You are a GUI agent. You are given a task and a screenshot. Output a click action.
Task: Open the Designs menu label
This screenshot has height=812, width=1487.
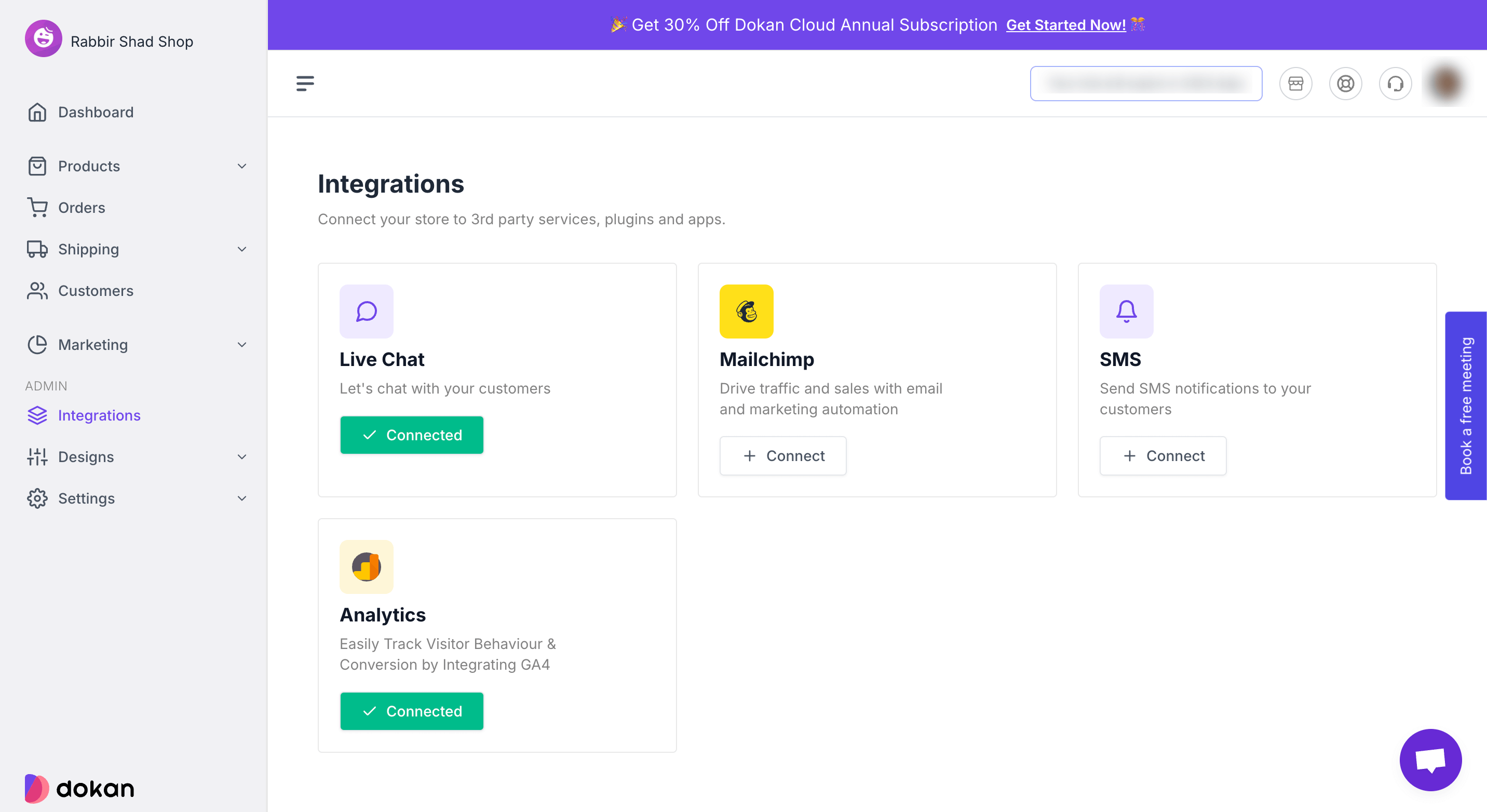pyautogui.click(x=86, y=457)
